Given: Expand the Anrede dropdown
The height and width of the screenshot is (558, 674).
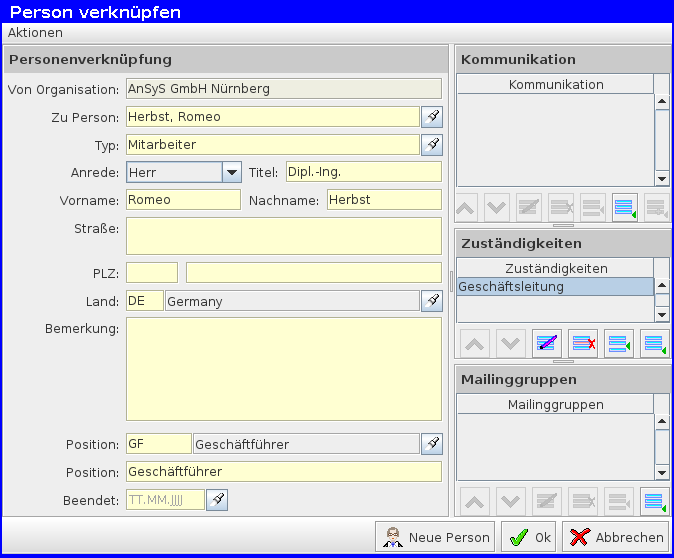Looking at the screenshot, I should (231, 172).
